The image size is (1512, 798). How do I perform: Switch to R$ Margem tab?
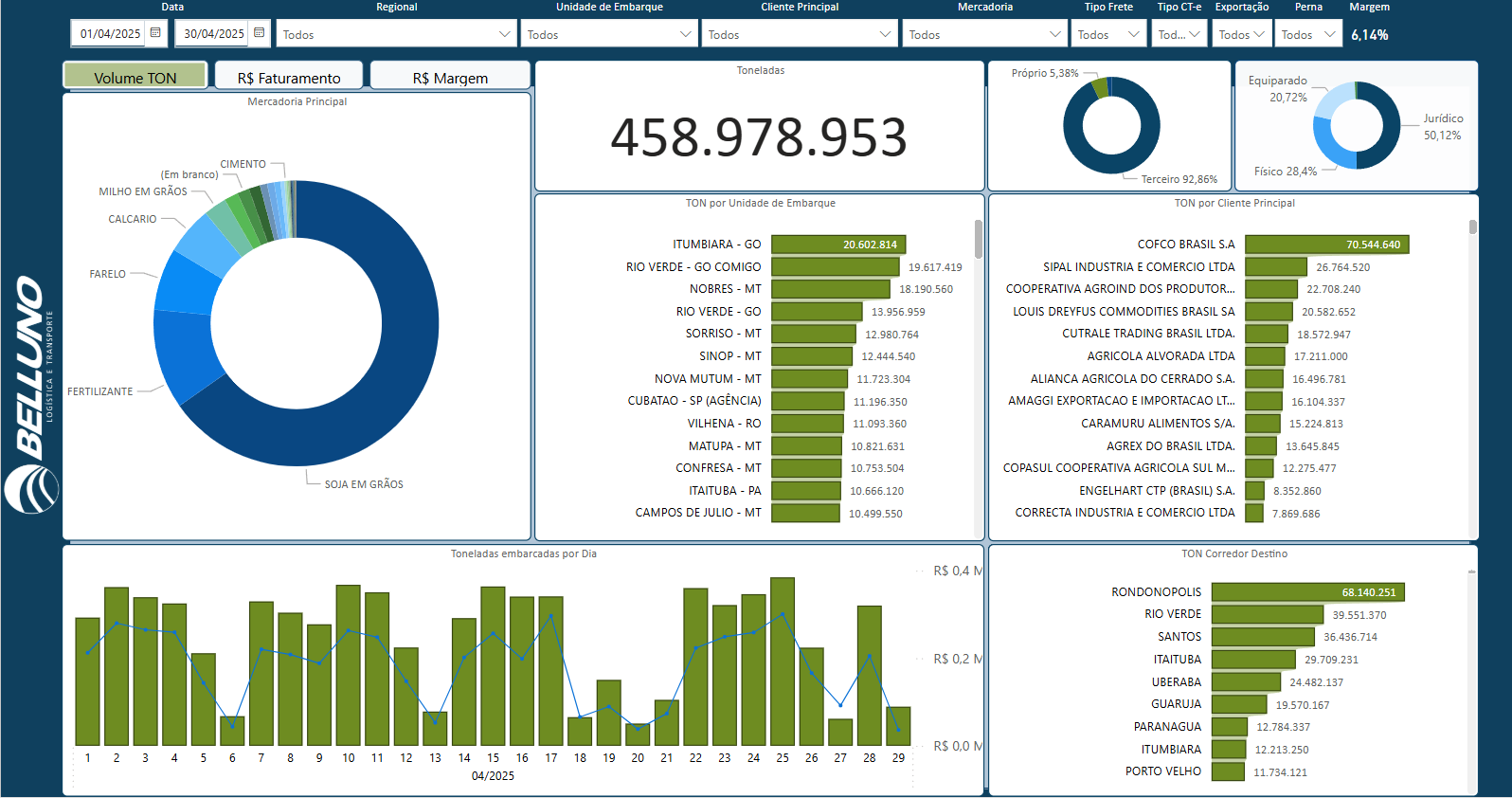click(450, 77)
